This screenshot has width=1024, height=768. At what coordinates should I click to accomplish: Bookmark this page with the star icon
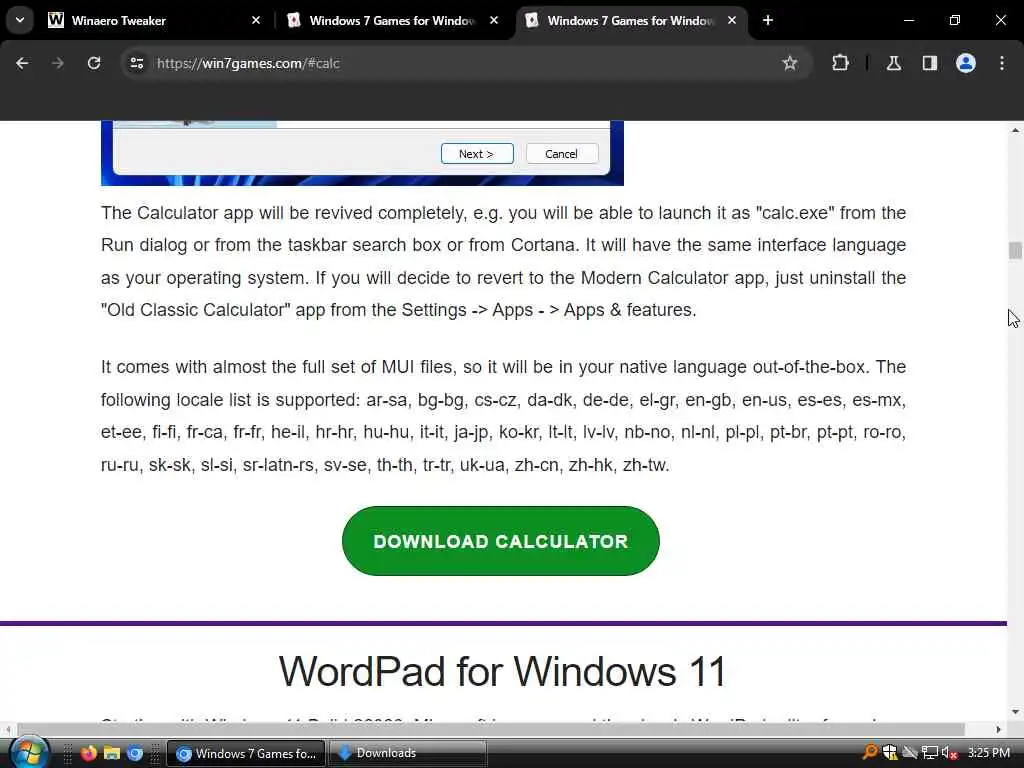(x=790, y=63)
